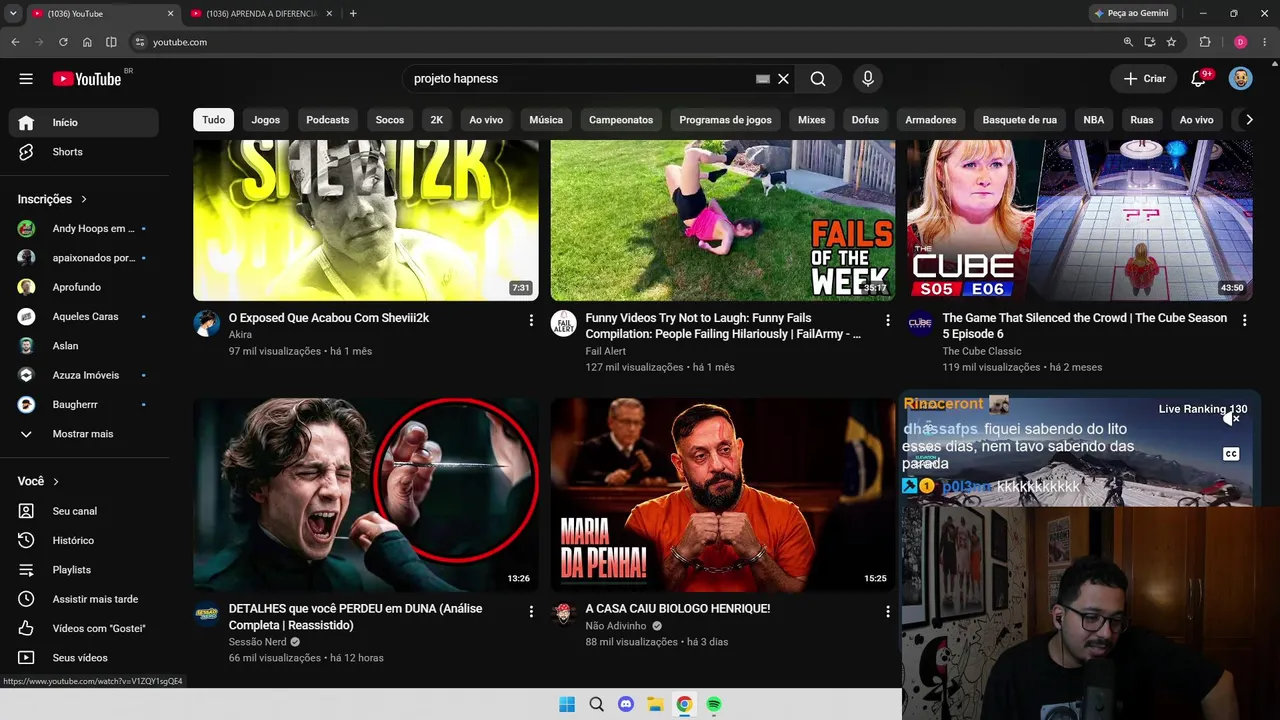This screenshot has height=720, width=1280.
Task: Clear the search query with the X
Action: click(784, 79)
